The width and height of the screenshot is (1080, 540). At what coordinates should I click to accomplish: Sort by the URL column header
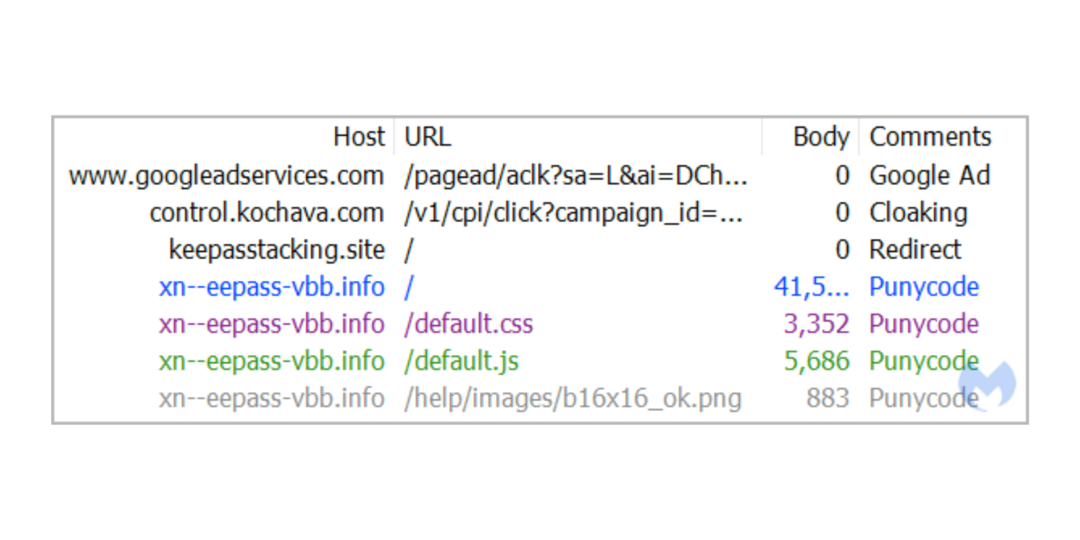(x=427, y=137)
